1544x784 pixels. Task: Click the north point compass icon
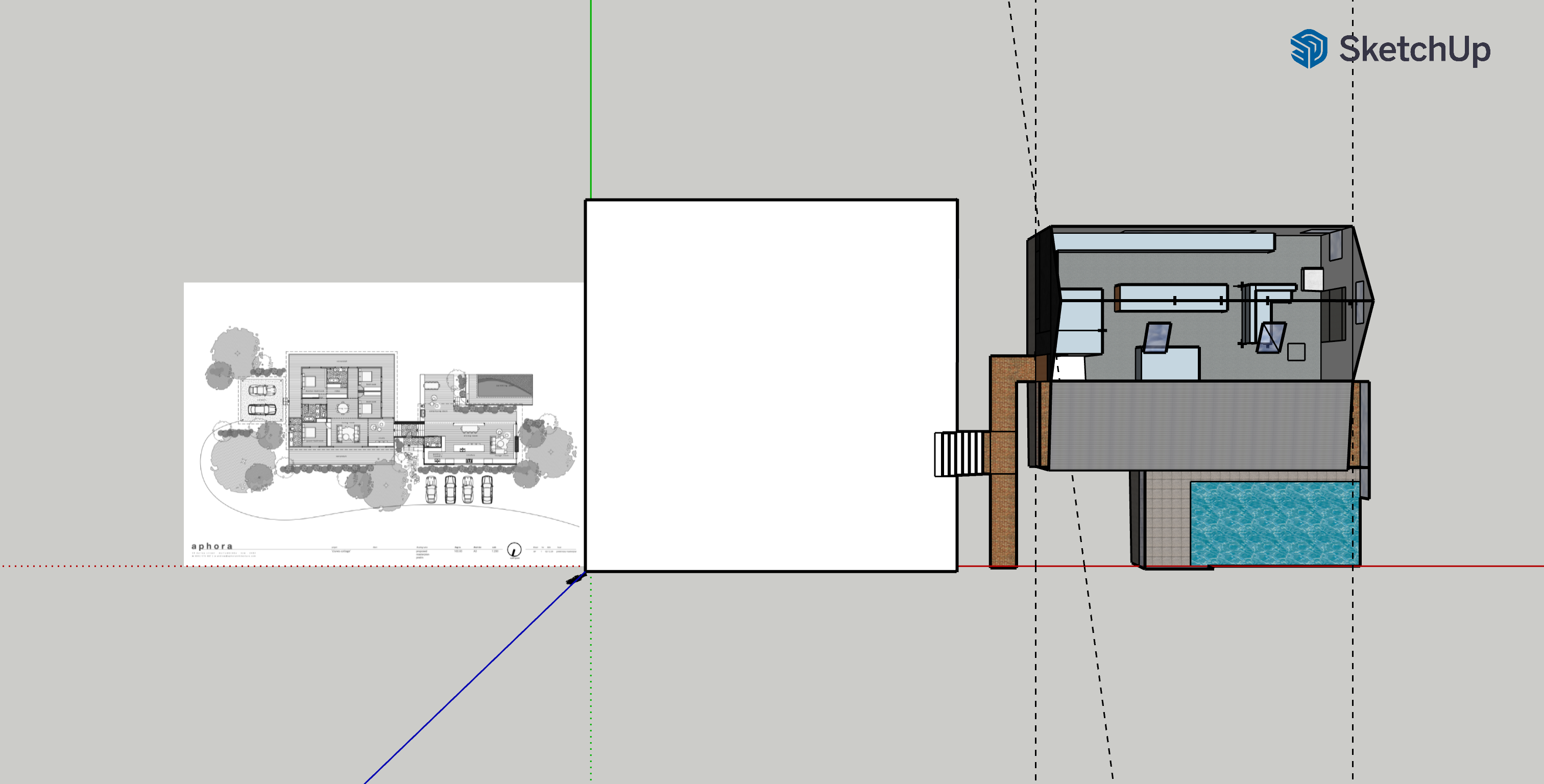(514, 549)
